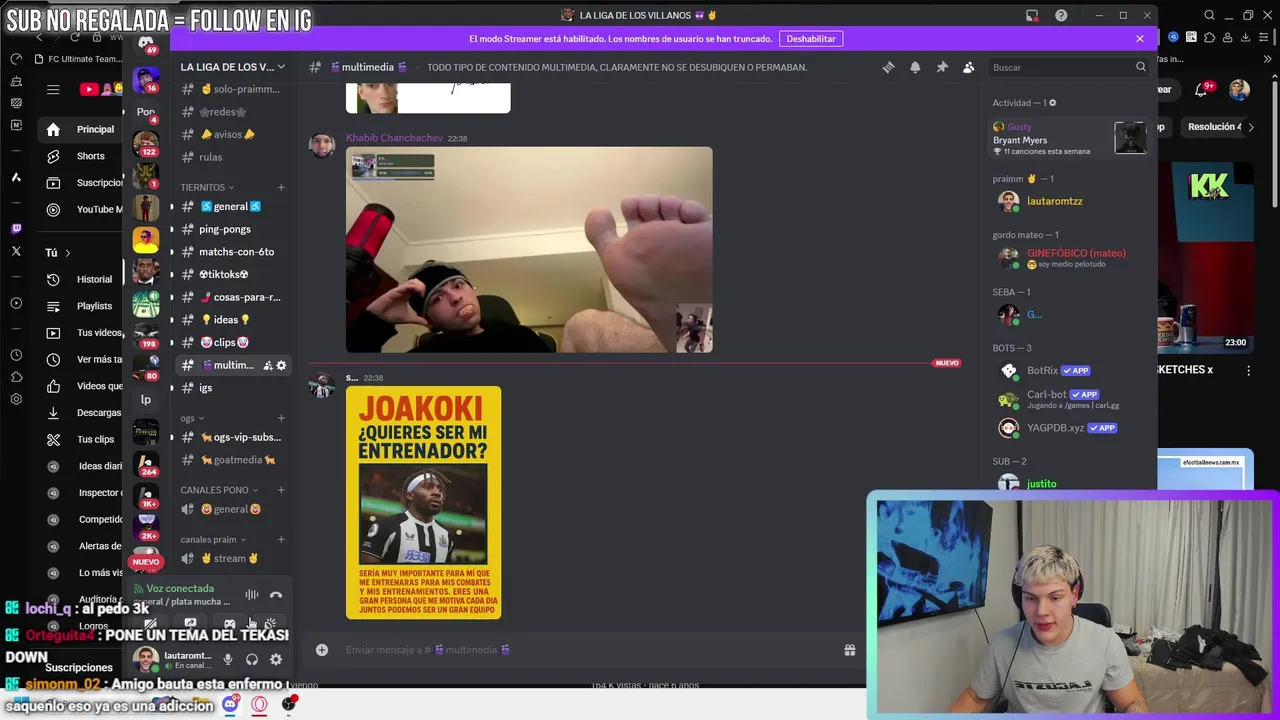The height and width of the screenshot is (720, 1280).
Task: Open YAGPDB.xyz in member list
Action: pos(1070,428)
